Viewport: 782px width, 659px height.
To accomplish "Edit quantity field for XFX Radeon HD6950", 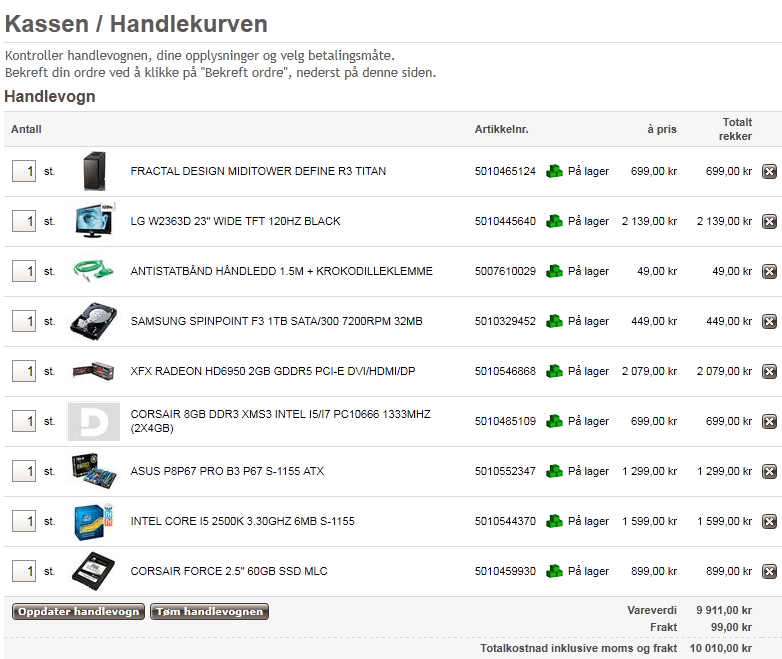I will 24,371.
